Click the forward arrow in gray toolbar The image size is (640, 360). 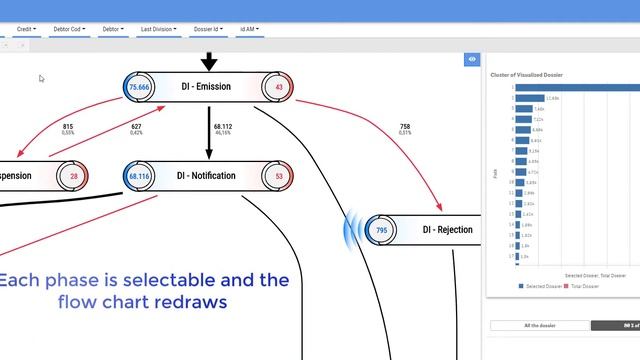pos(22,45)
